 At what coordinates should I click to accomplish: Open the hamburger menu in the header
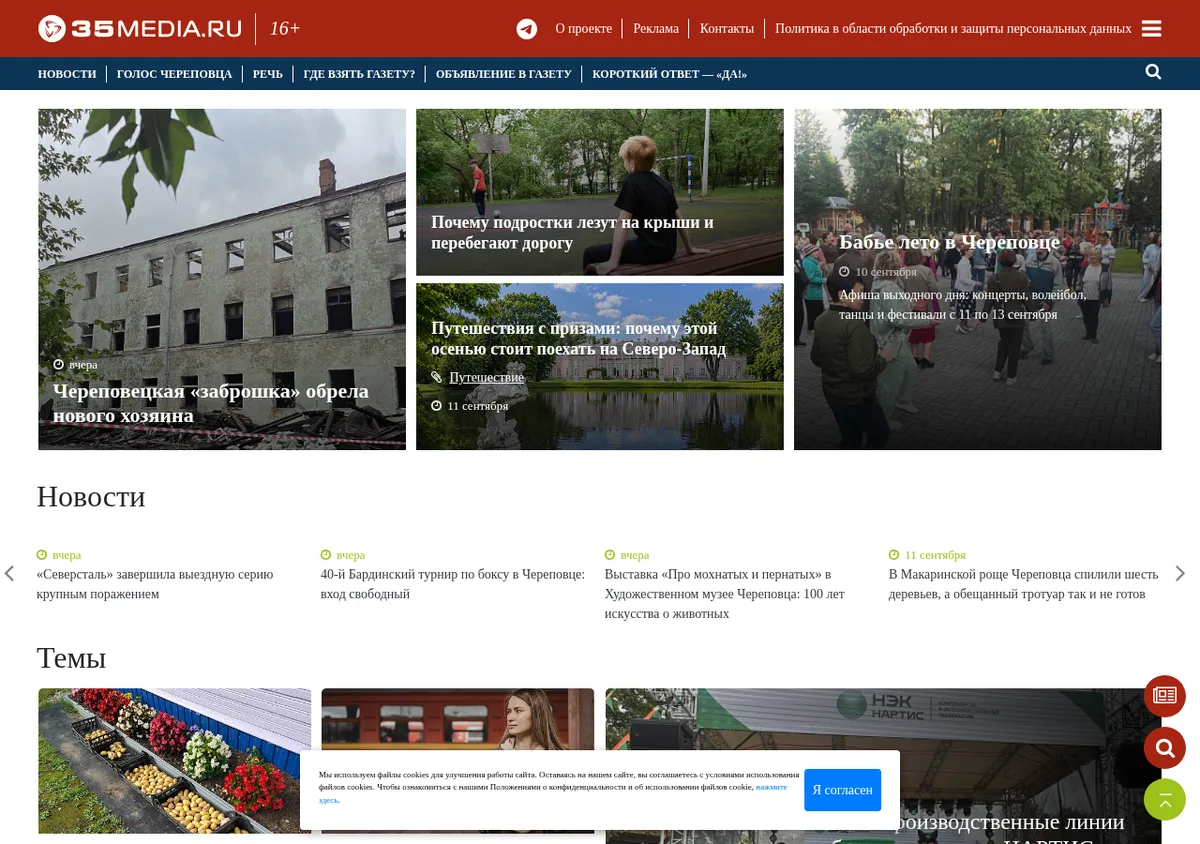click(x=1151, y=29)
